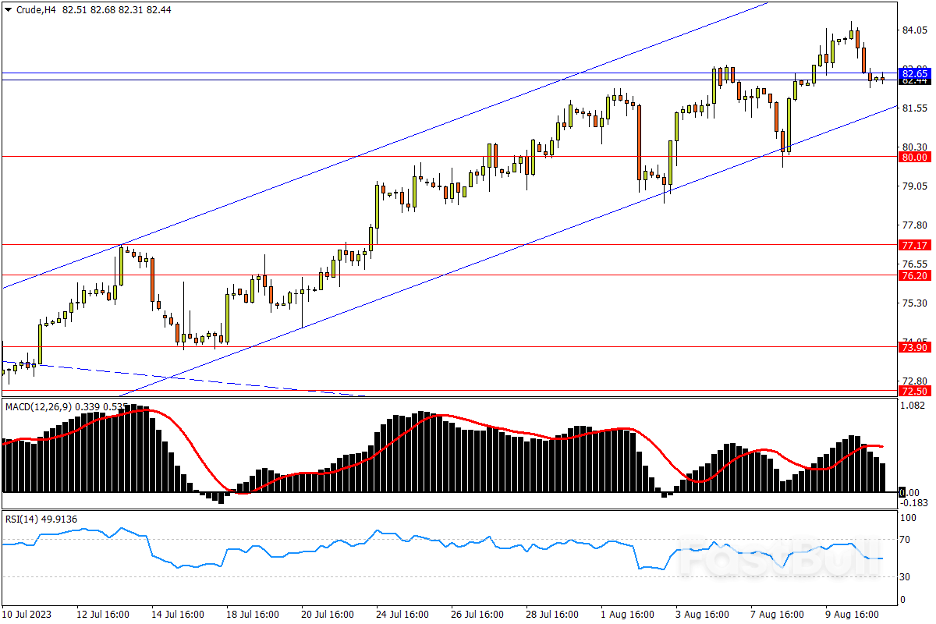Viewport: 936px width, 624px height.
Task: Click the 72.50 red price label
Action: pyautogui.click(x=914, y=390)
